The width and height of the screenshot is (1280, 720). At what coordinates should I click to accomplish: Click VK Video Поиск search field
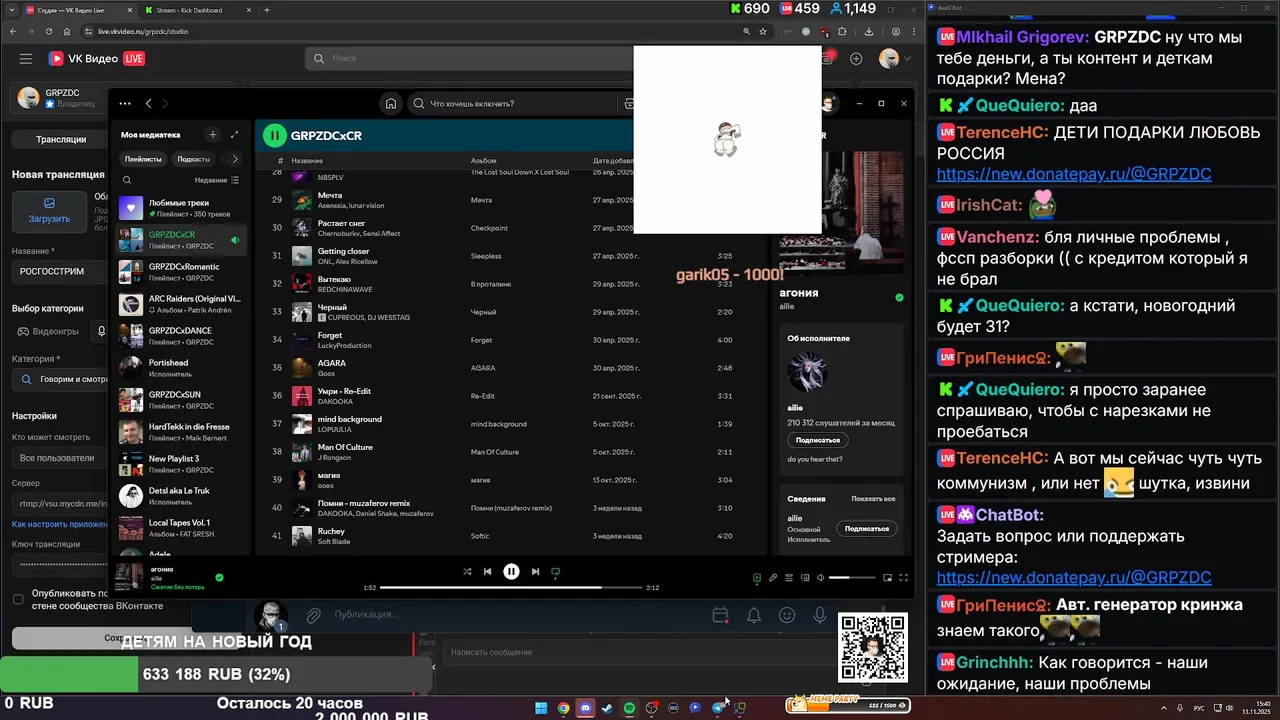[470, 59]
